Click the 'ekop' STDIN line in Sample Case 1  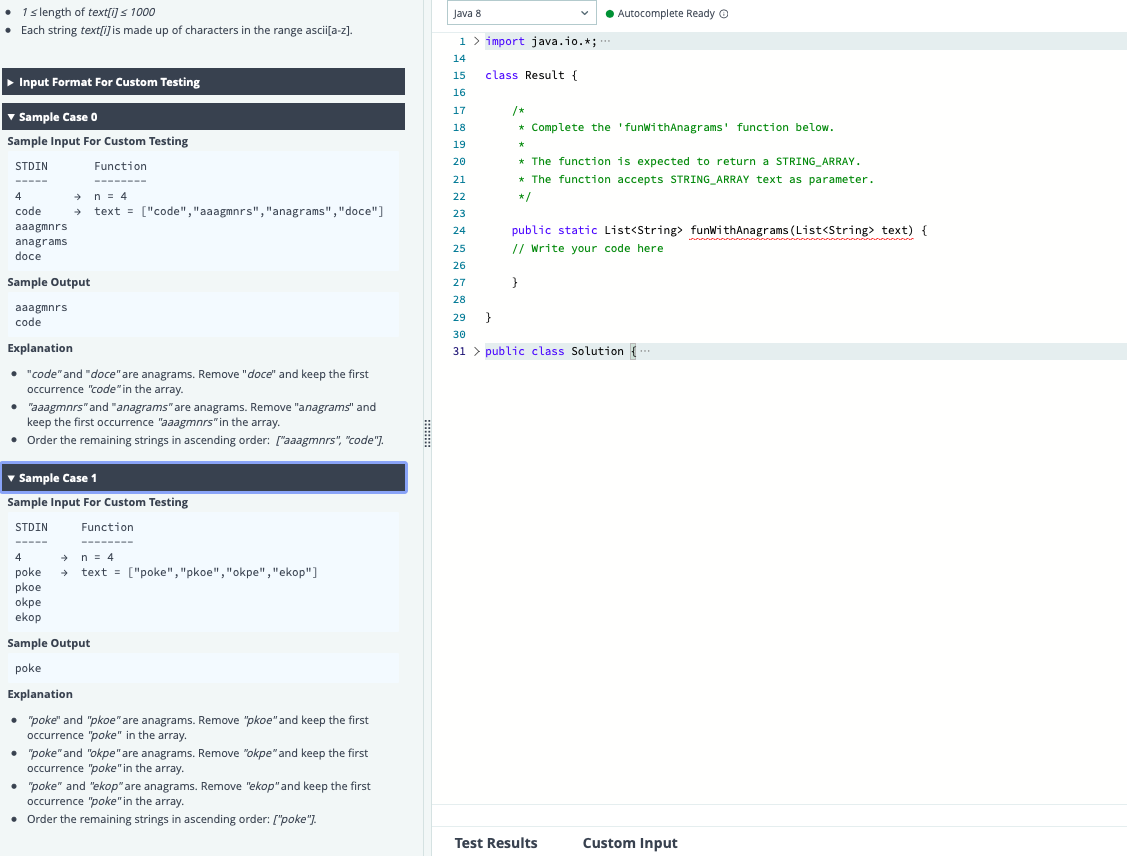28,617
